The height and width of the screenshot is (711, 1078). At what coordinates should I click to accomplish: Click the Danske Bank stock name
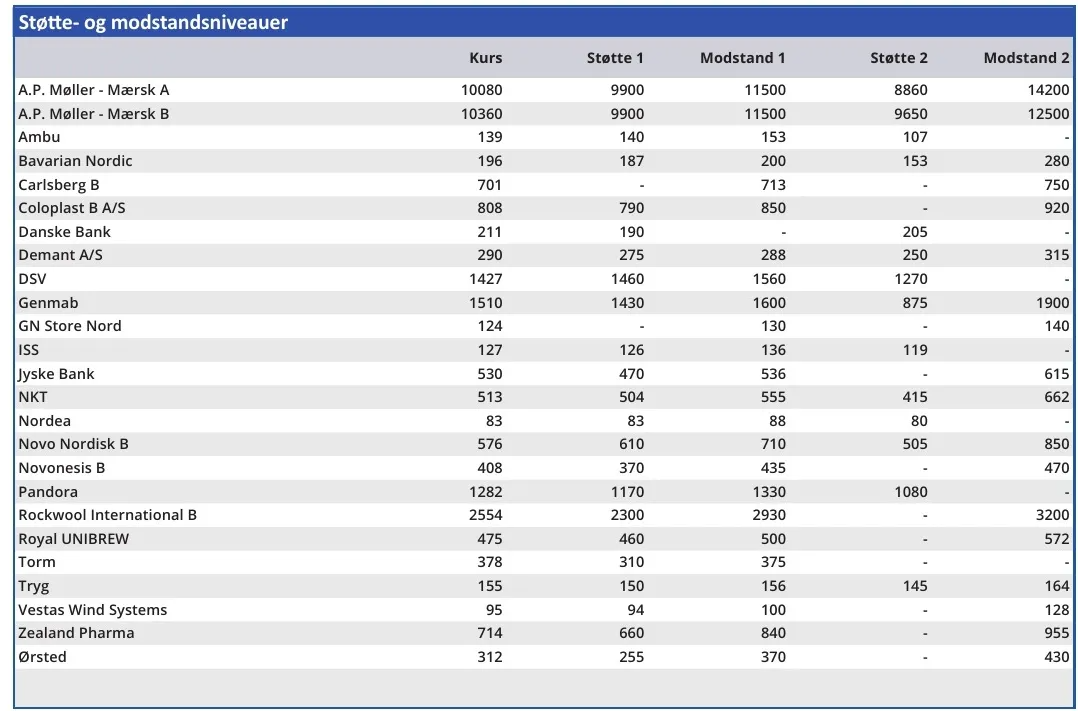(65, 232)
